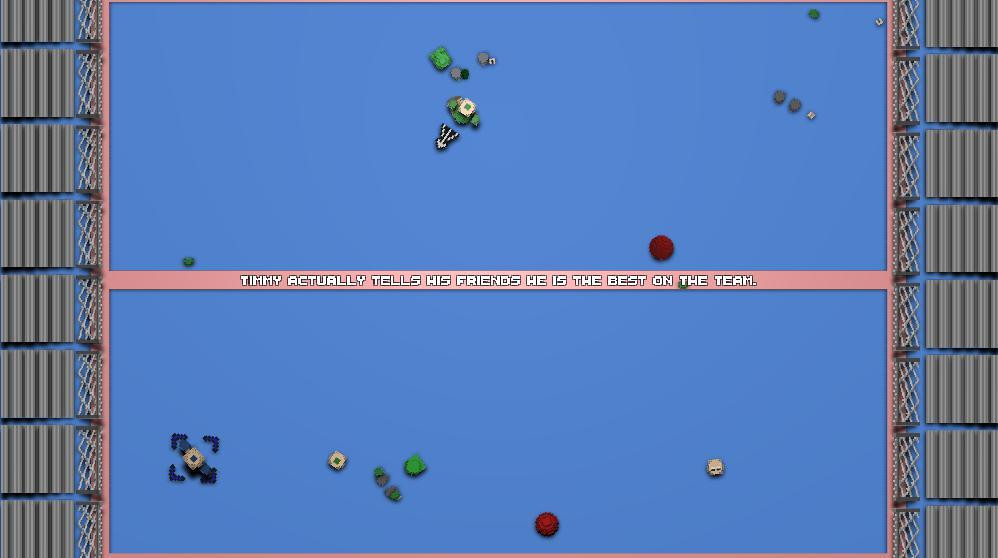This screenshot has height=558, width=998.
Task: Click the dark red ball in upper court
Action: point(661,248)
